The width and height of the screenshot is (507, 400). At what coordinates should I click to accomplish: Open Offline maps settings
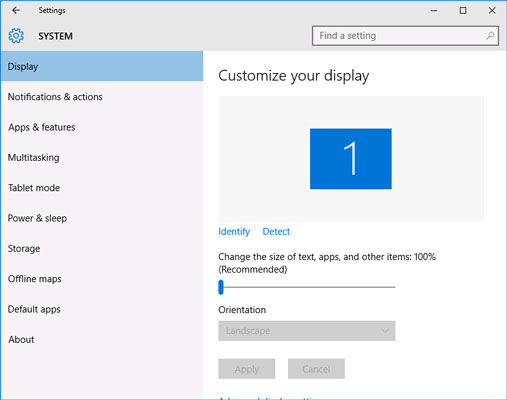click(x=102, y=279)
